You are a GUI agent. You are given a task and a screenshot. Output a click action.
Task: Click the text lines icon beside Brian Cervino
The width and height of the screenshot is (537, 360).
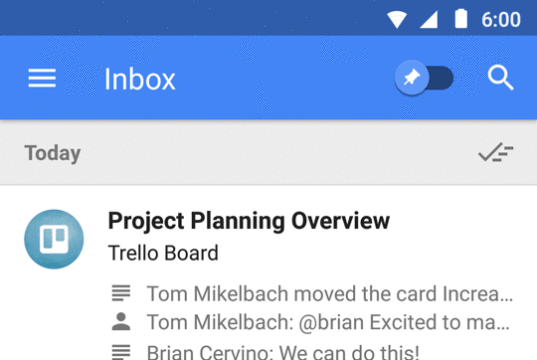click(x=121, y=352)
